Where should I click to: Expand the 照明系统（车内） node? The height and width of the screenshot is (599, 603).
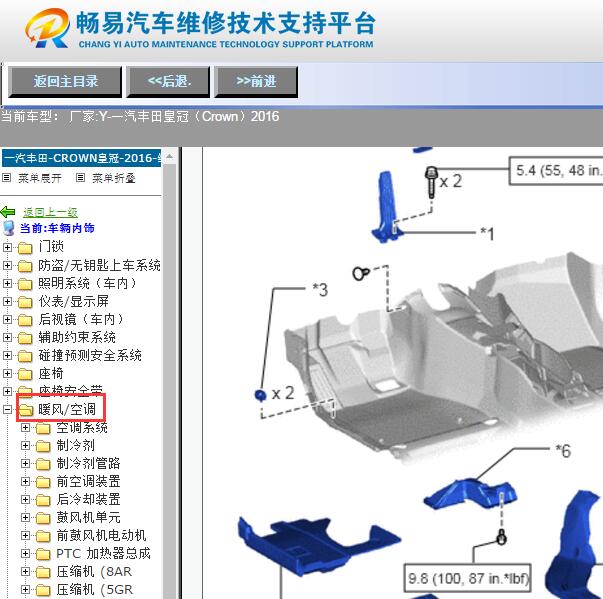click(x=7, y=283)
